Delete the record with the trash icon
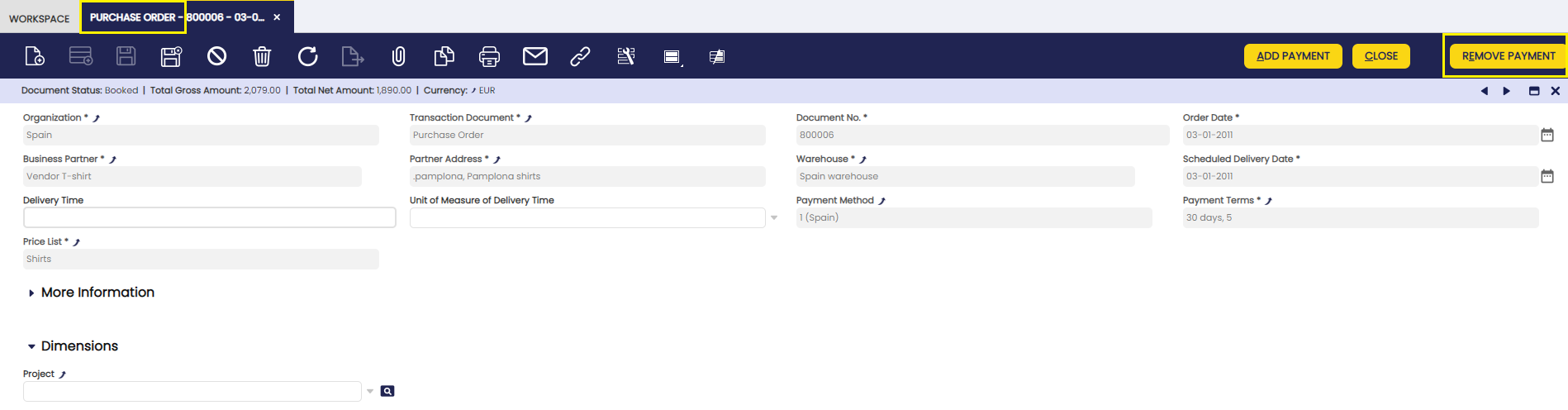The image size is (1568, 410). coord(262,56)
